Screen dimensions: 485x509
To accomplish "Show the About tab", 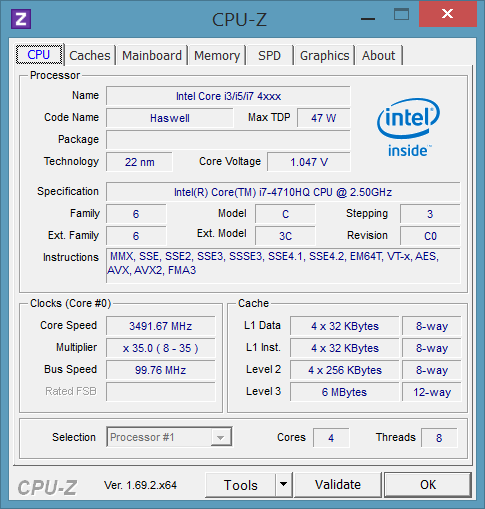I will (378, 55).
